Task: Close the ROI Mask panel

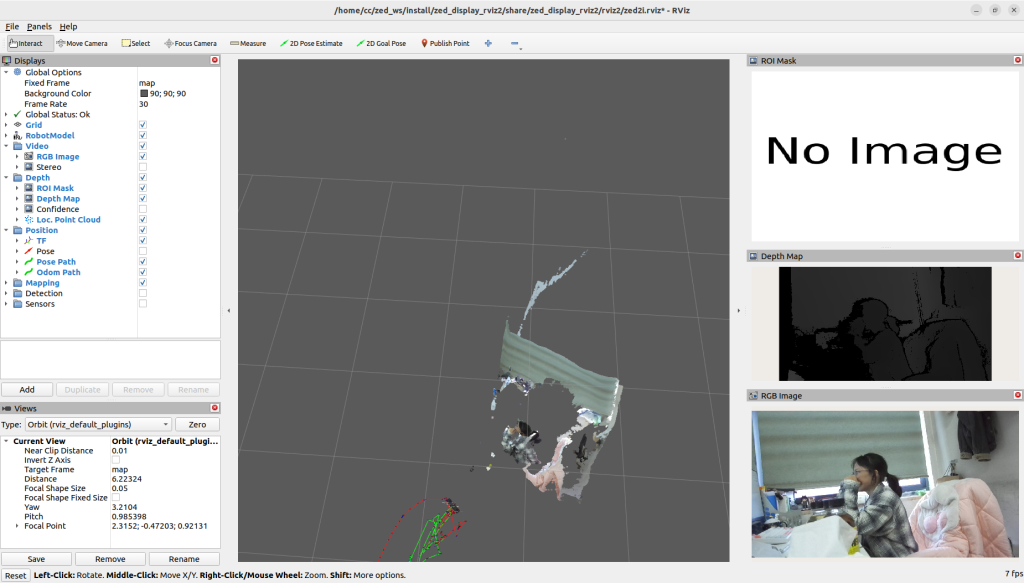Action: click(1015, 61)
